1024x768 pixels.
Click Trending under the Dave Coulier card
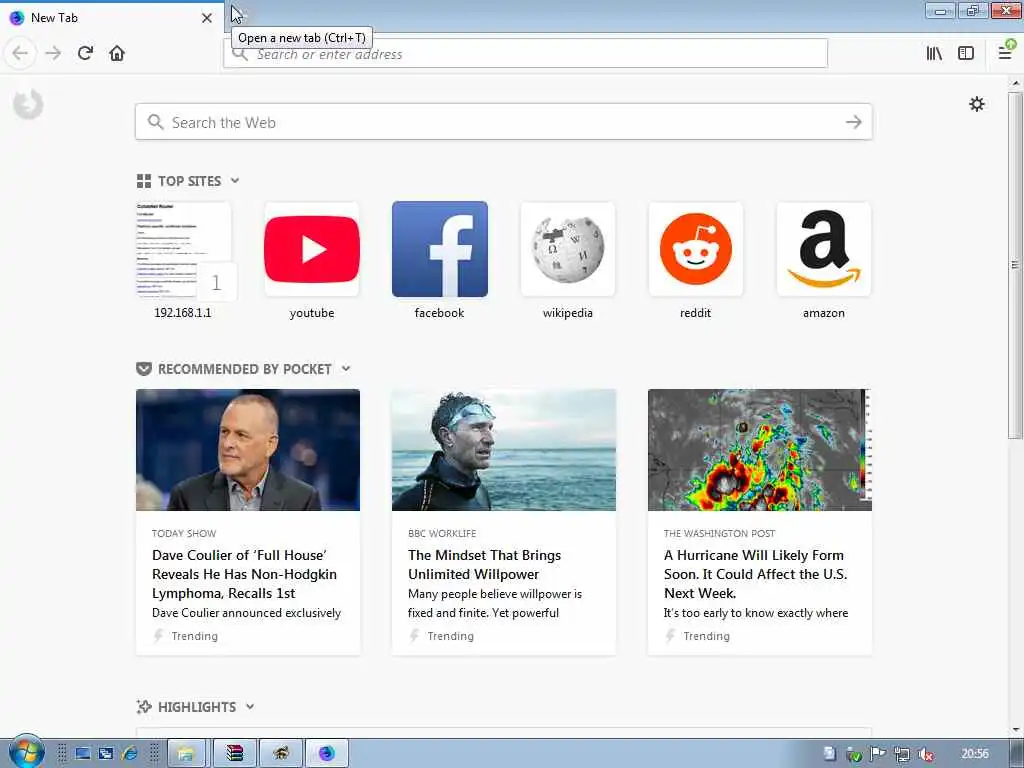(194, 636)
